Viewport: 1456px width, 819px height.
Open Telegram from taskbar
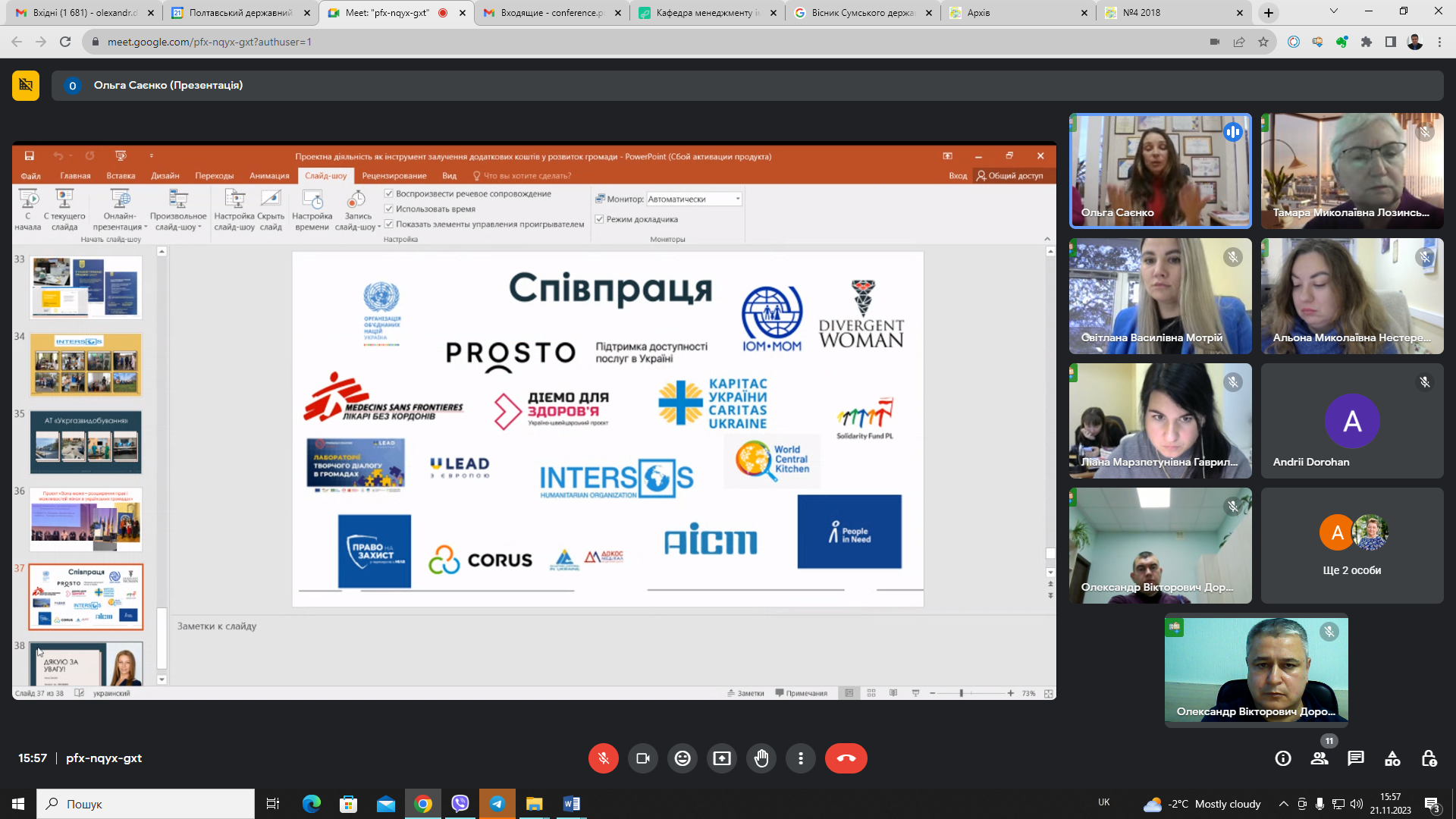(497, 804)
